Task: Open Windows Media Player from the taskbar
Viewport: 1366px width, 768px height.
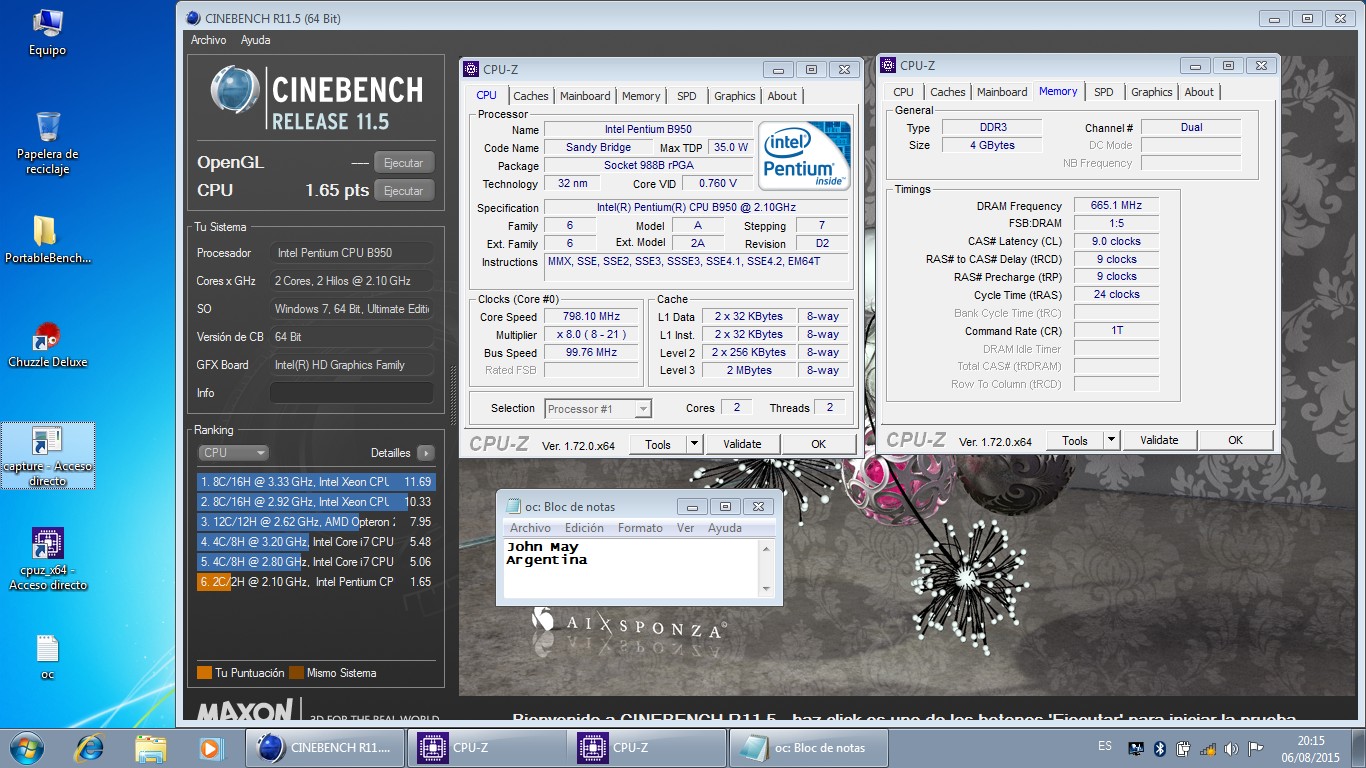Action: pos(209,747)
